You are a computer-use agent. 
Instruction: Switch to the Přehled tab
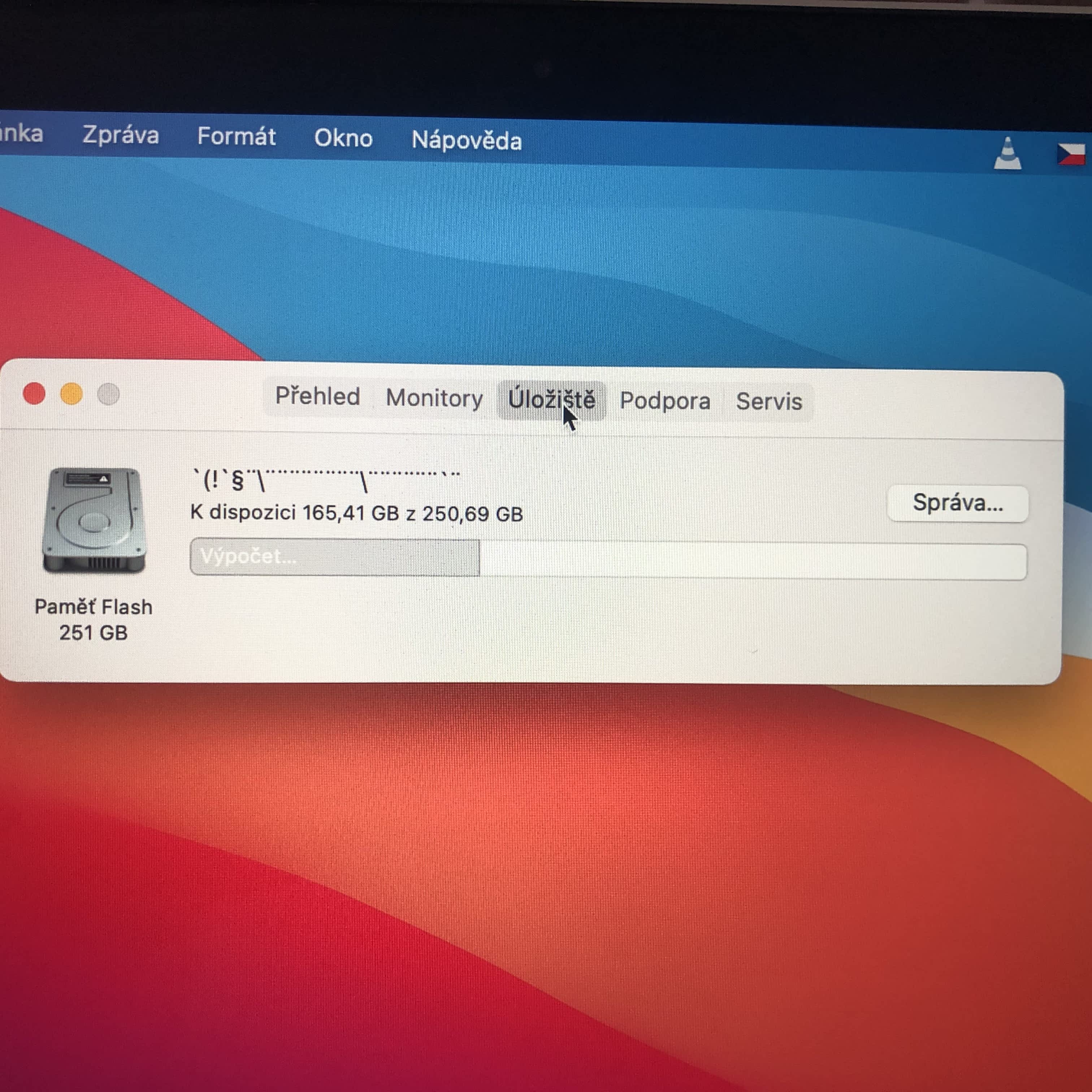coord(318,396)
